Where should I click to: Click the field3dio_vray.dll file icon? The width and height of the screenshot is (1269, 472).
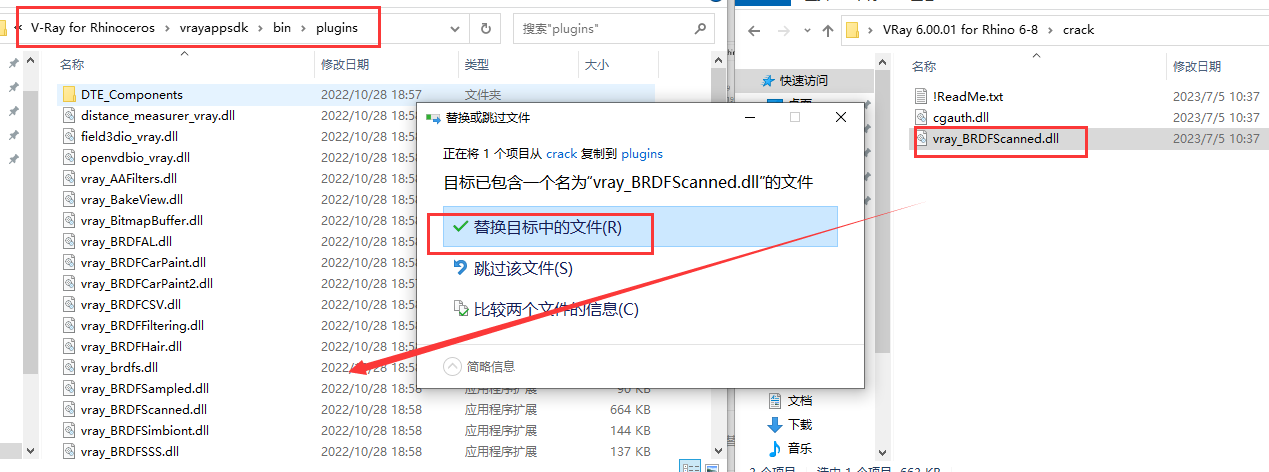[69, 136]
